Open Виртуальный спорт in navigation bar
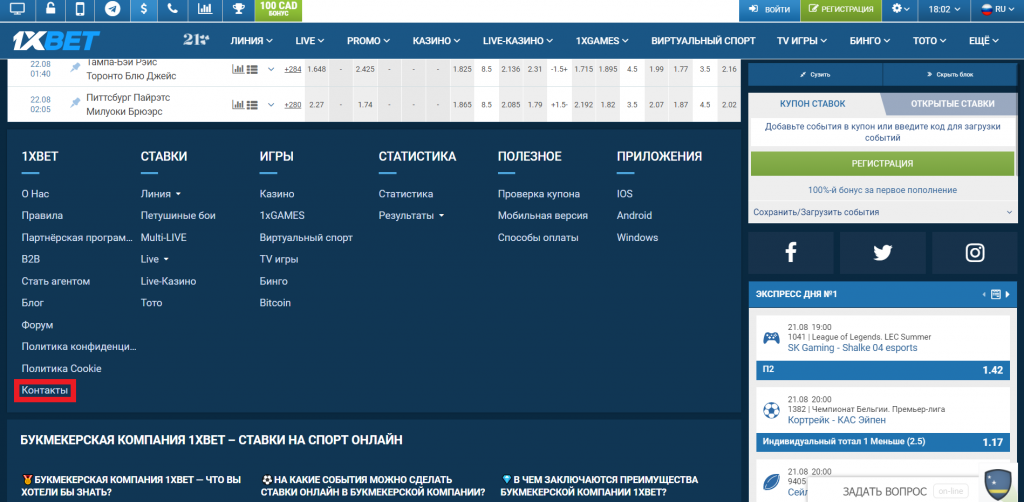 [703, 40]
